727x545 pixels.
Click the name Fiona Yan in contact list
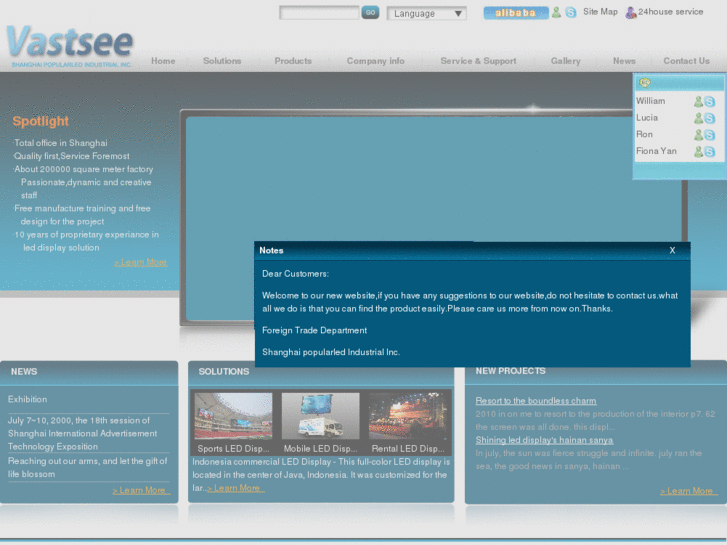coord(656,151)
